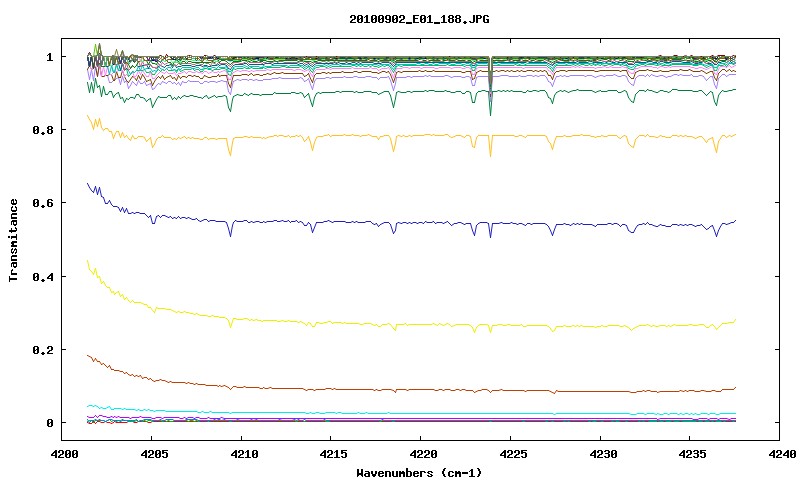Click the y-axis tick label 0
This screenshot has height=480, width=800.
[x=49, y=423]
